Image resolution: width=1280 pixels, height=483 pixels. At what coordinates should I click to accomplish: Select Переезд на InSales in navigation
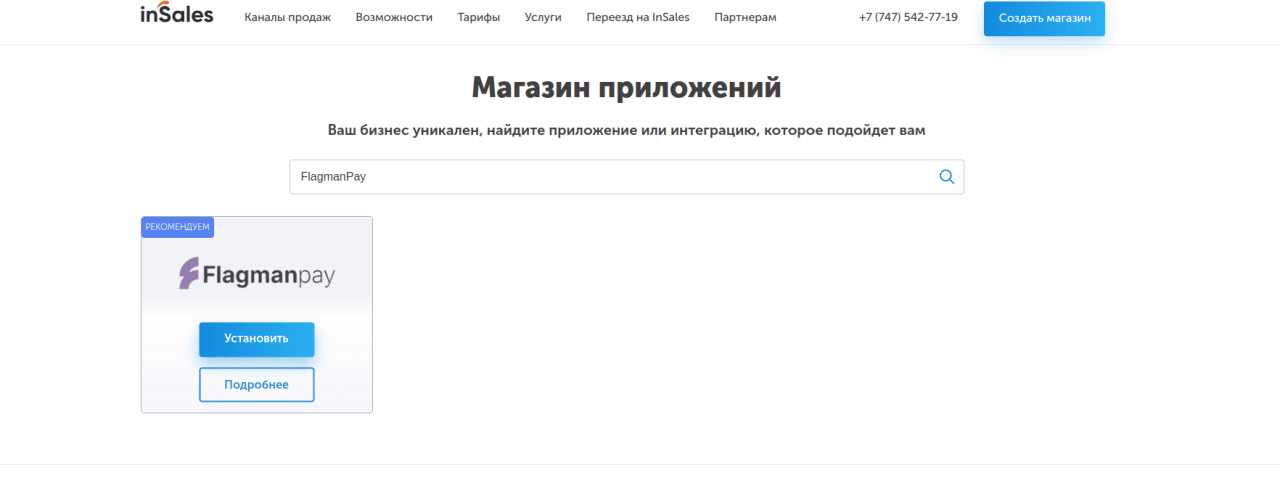tap(638, 18)
